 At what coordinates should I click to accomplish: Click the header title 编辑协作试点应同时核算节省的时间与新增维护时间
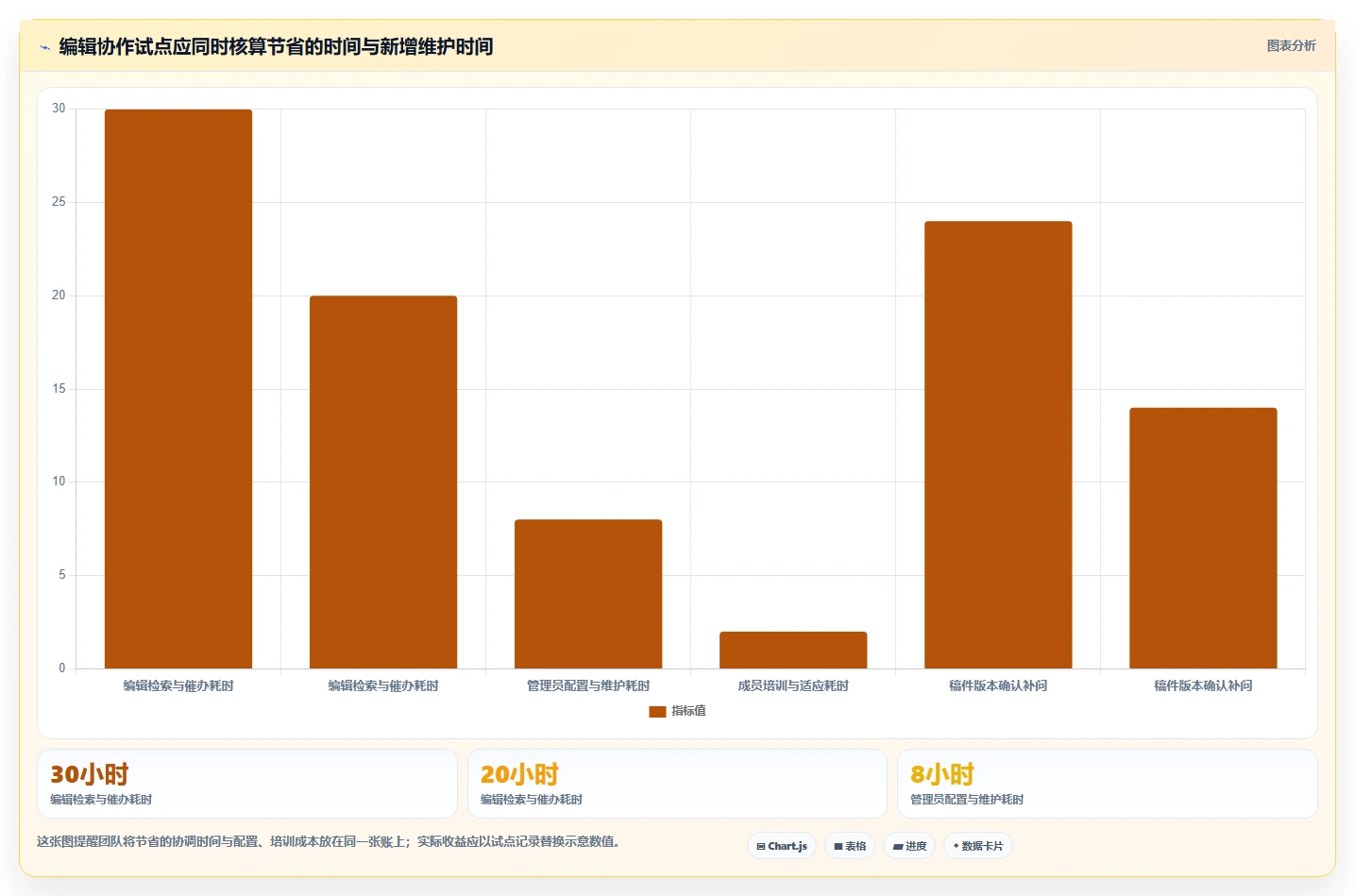(276, 46)
